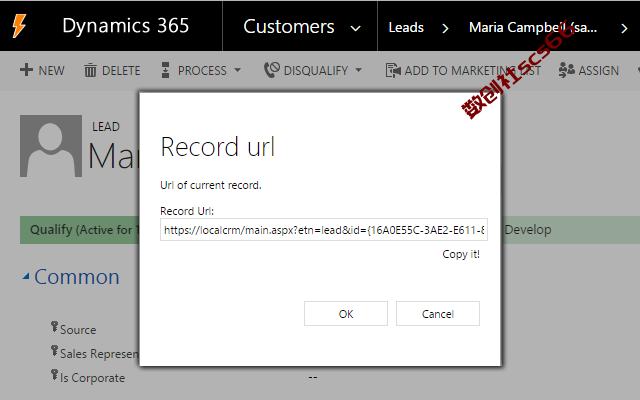The image size is (640, 400).
Task: Open the PROCESS dropdown arrow
Action: tap(238, 70)
